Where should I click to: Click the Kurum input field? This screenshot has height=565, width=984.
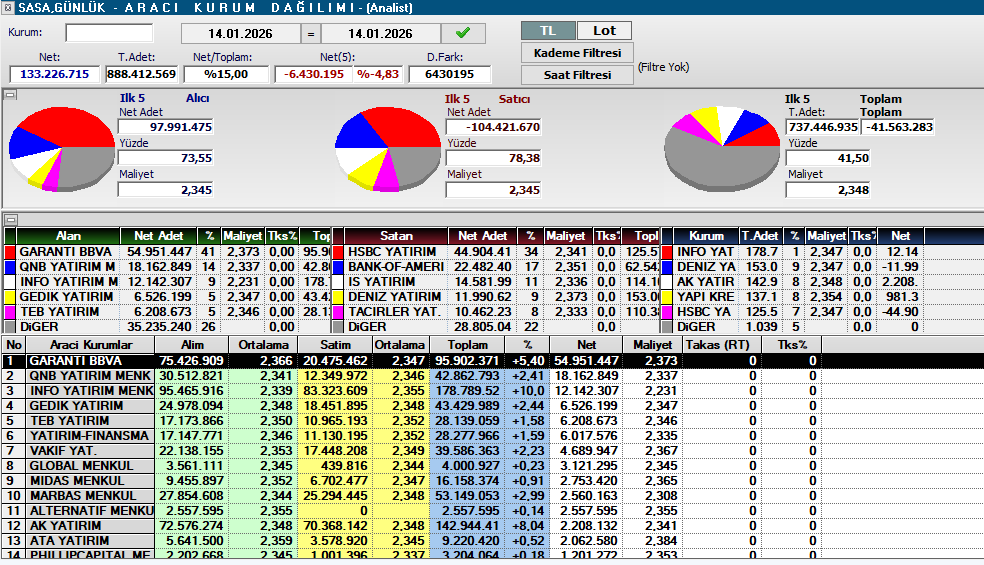coord(108,33)
